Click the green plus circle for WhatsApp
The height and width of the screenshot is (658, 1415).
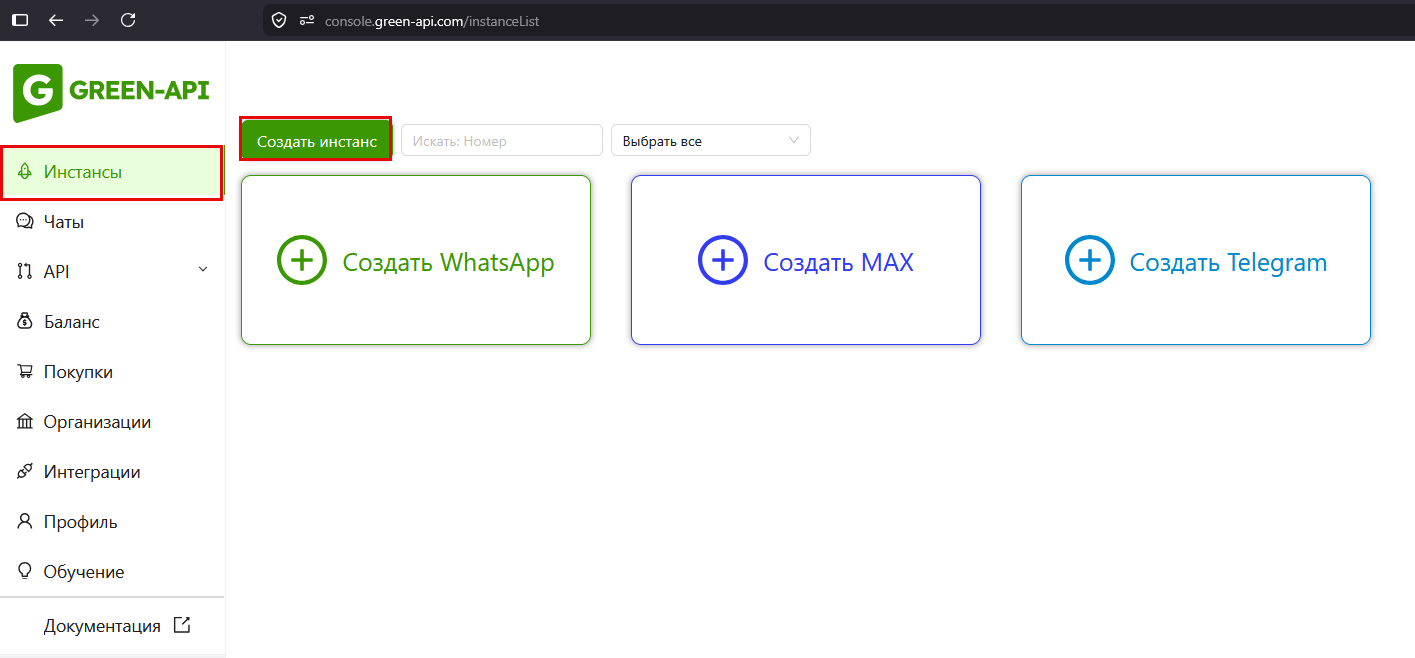tap(302, 260)
